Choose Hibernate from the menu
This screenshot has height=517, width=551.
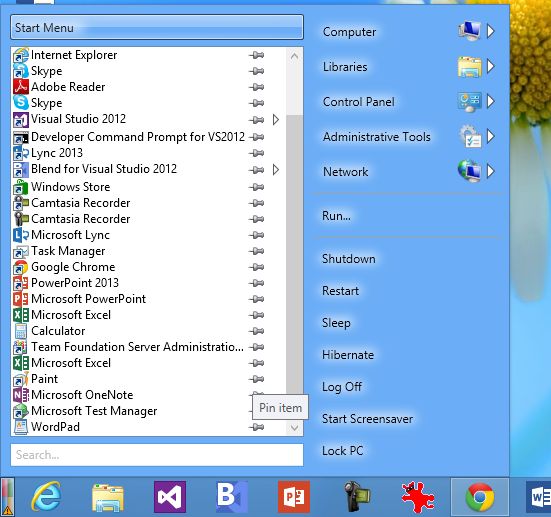pos(348,355)
